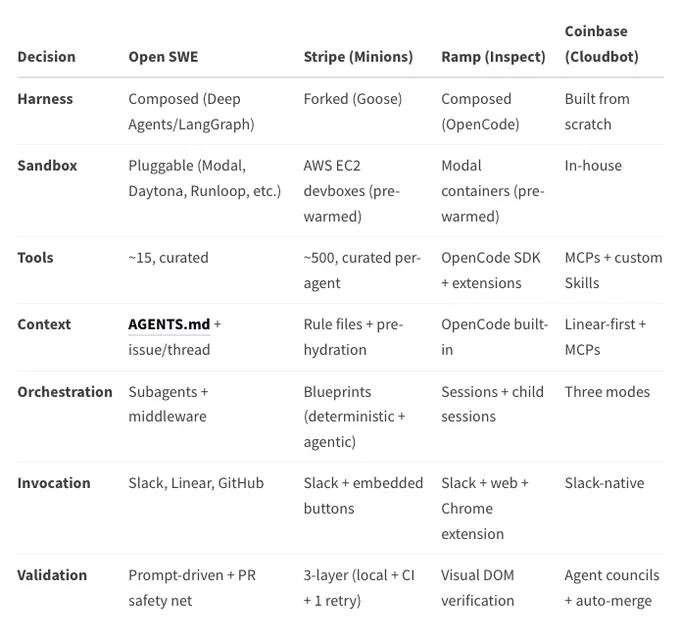Select the Orchestration row label

(65, 391)
